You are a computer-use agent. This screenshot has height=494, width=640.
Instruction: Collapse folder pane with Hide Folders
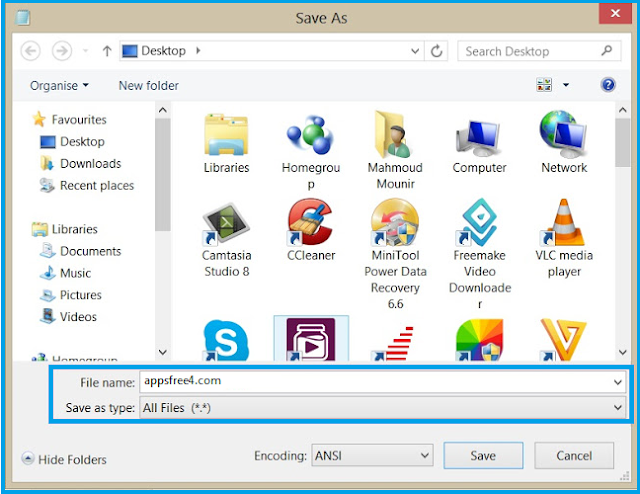click(64, 459)
